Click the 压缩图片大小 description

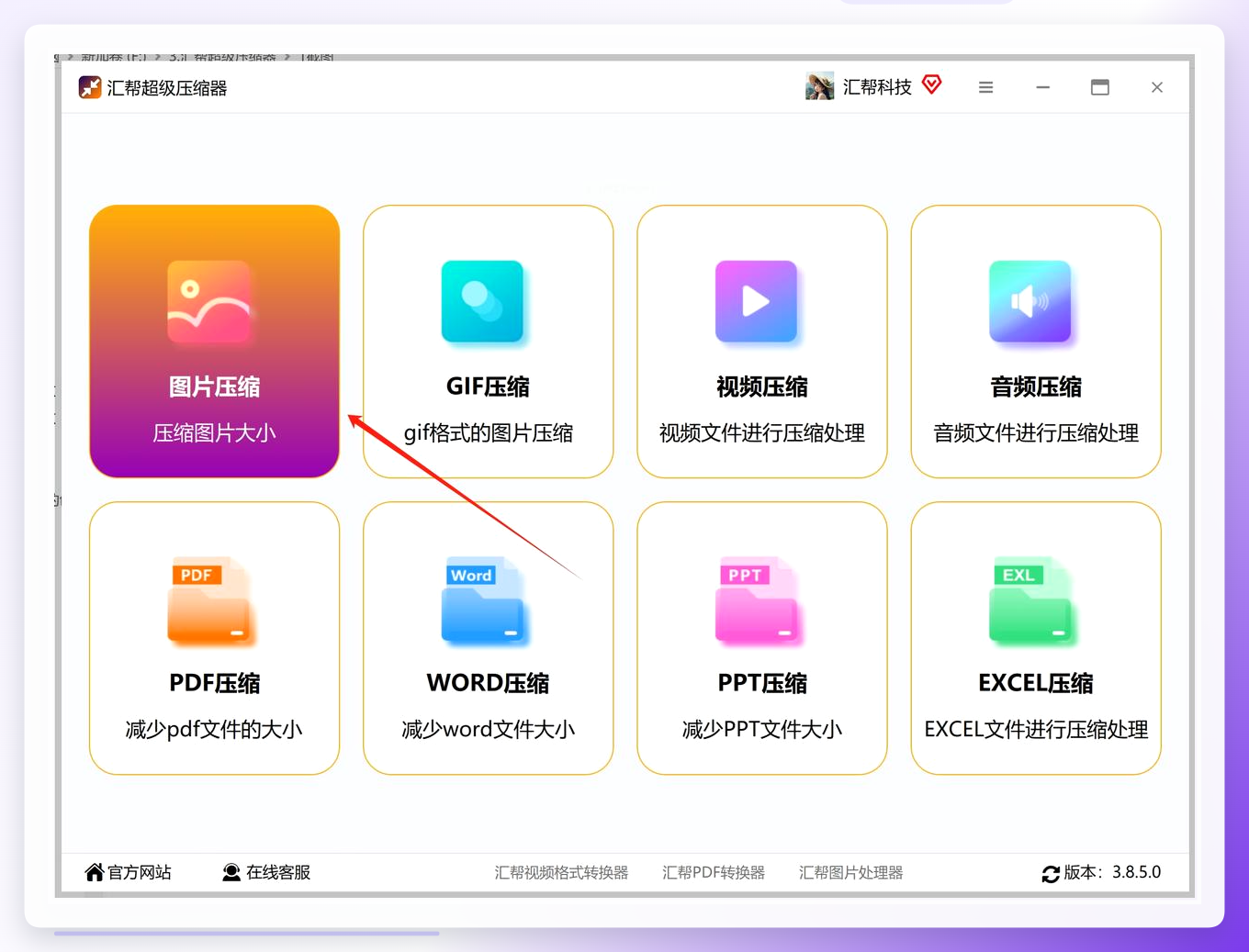pos(214,433)
